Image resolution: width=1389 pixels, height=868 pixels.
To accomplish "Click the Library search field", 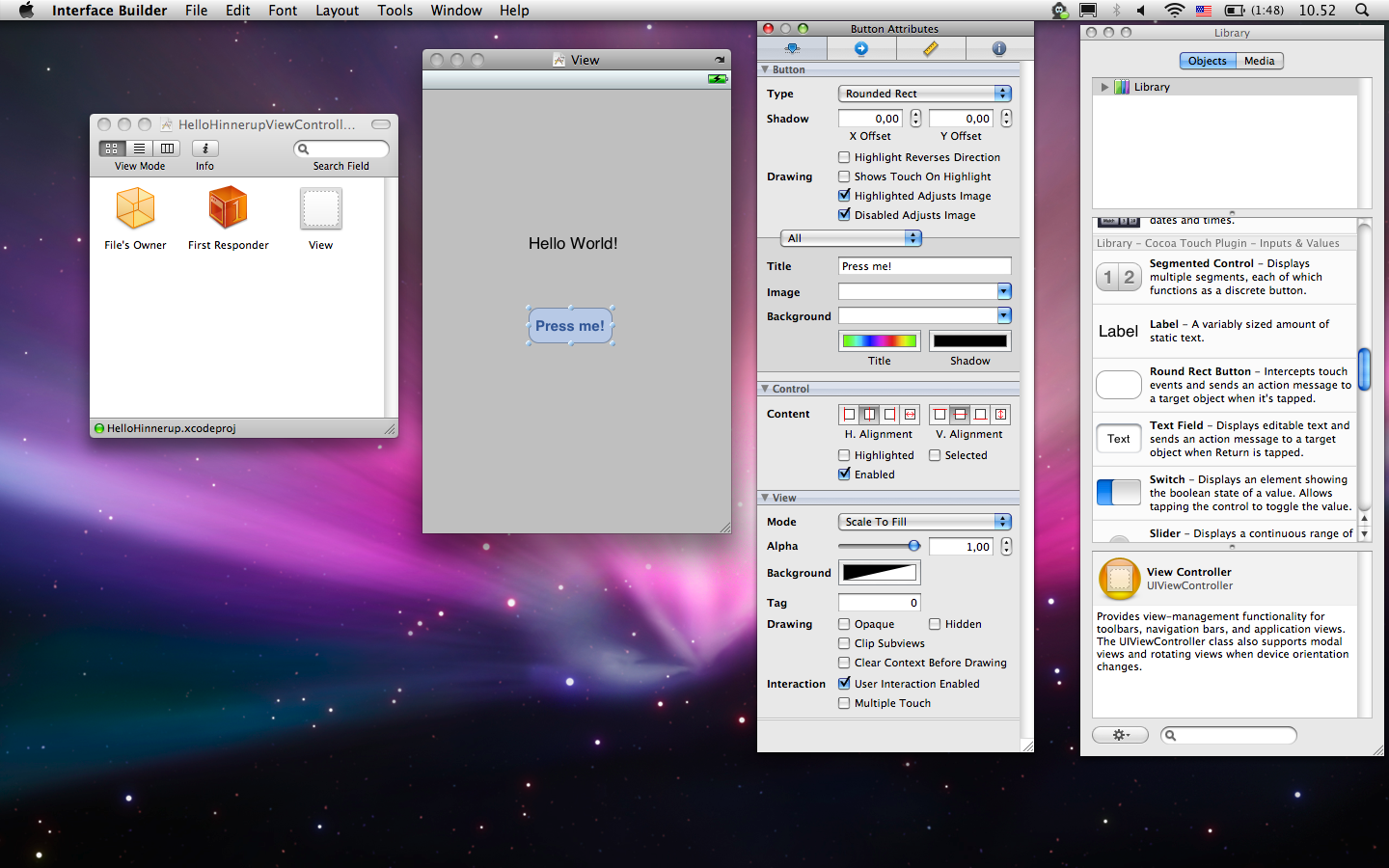I will click(x=1229, y=735).
